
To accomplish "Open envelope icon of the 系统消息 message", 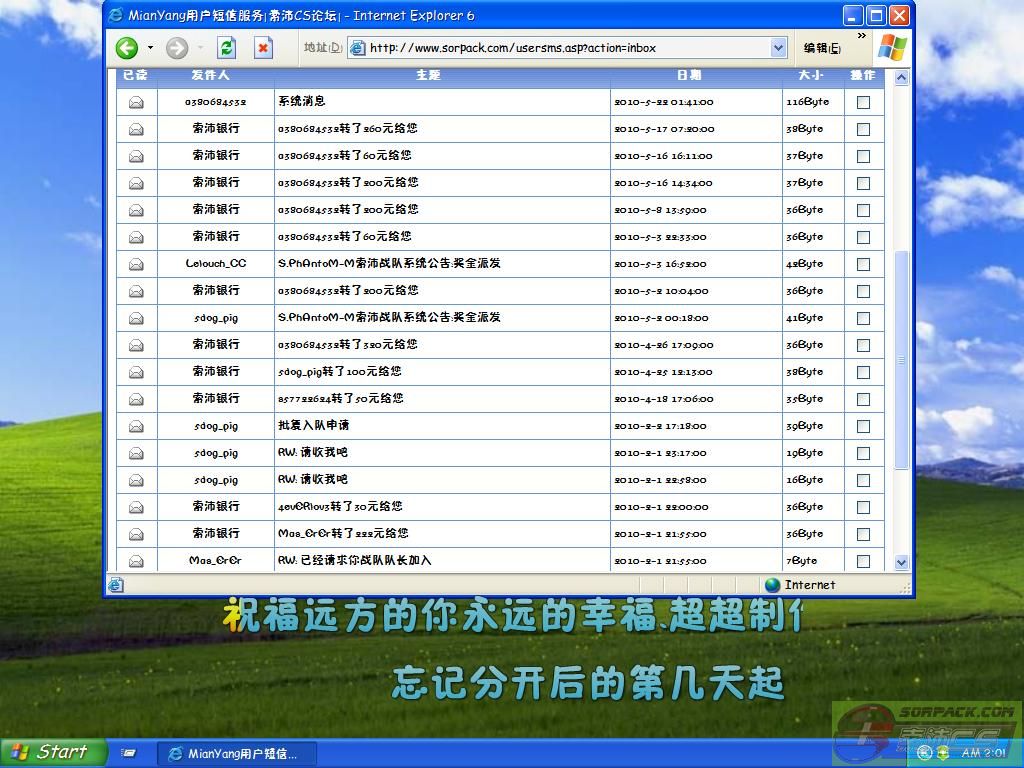I will click(x=136, y=102).
